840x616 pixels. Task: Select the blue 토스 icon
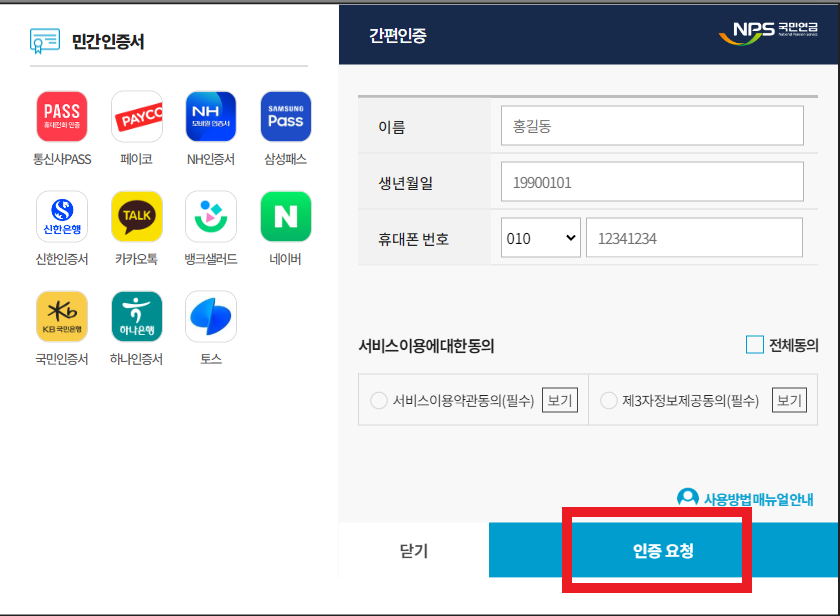(x=211, y=316)
